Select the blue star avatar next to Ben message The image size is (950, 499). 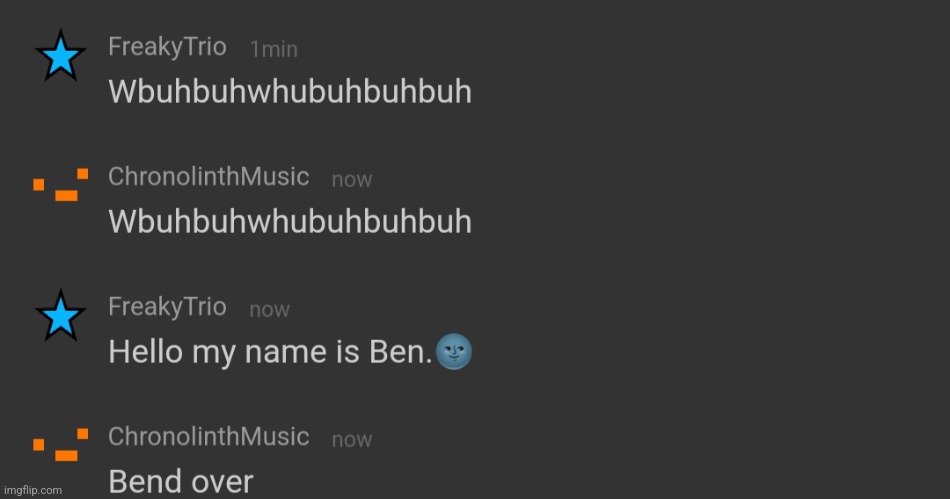click(61, 316)
